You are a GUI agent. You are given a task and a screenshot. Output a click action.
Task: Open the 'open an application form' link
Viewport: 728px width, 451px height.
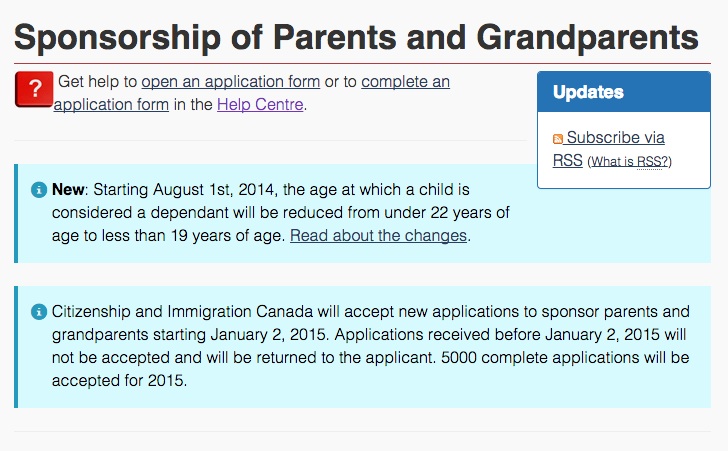tap(231, 82)
